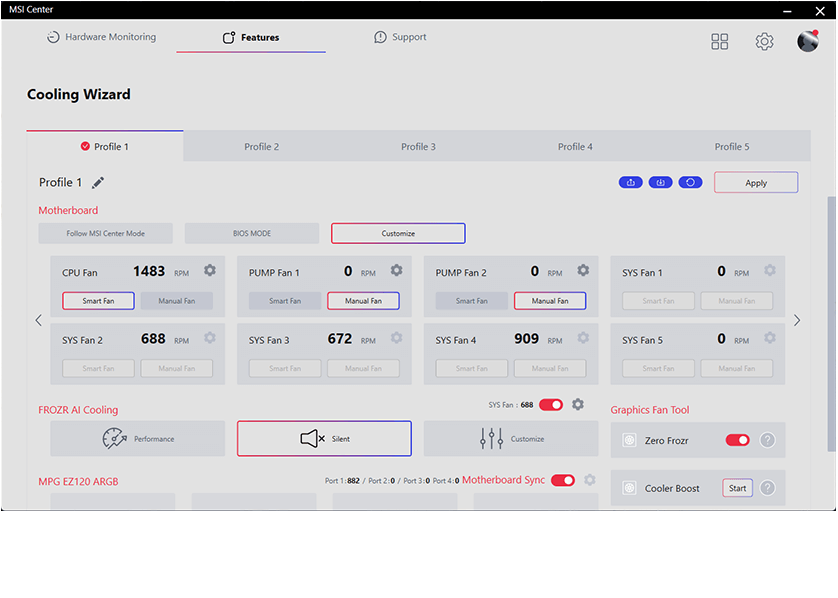Open MSI Center settings gear in header
This screenshot has width=838, height=598.
(x=765, y=41)
